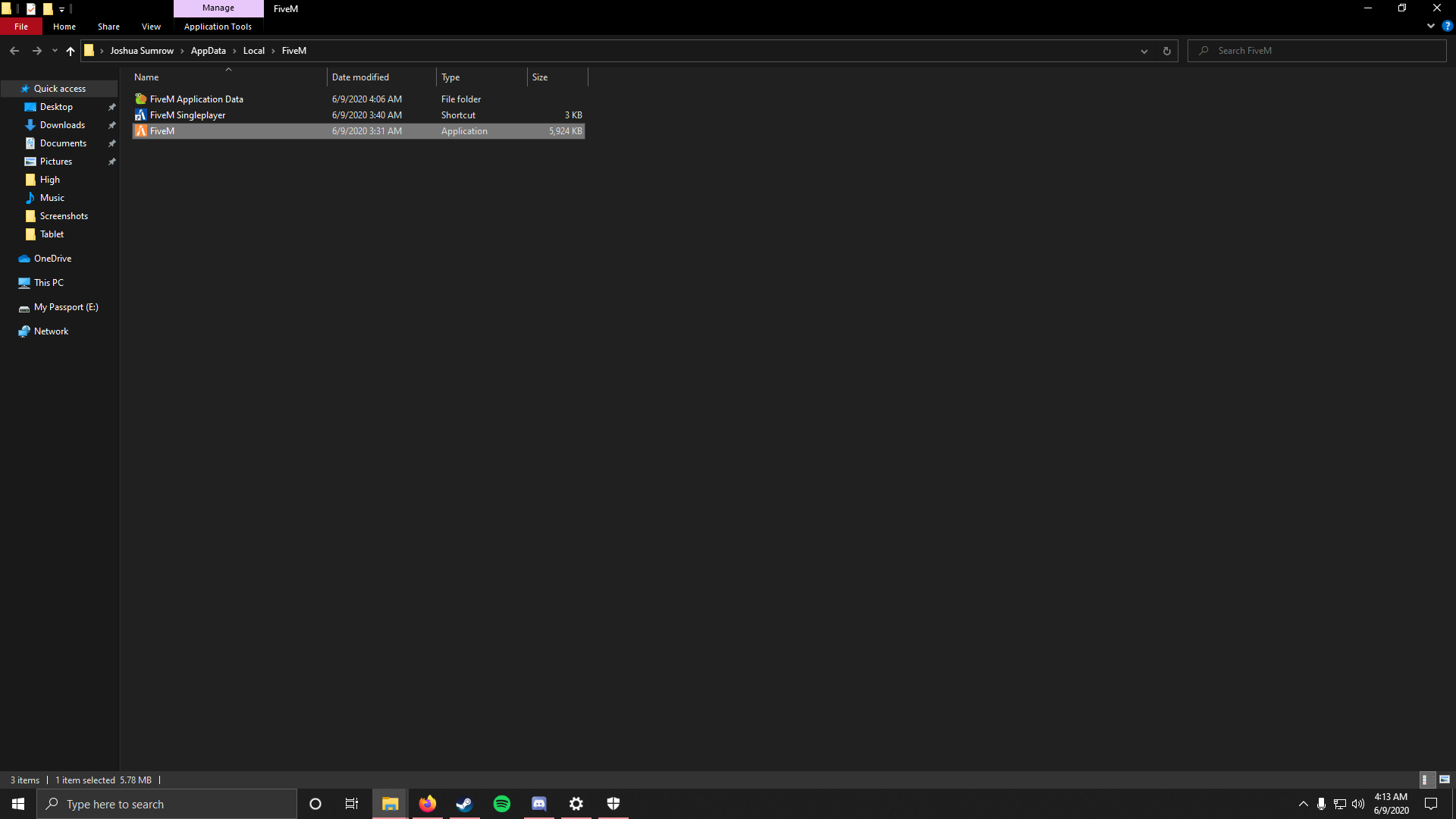The width and height of the screenshot is (1456, 819).
Task: Click the help question mark icon
Action: coord(1447,26)
